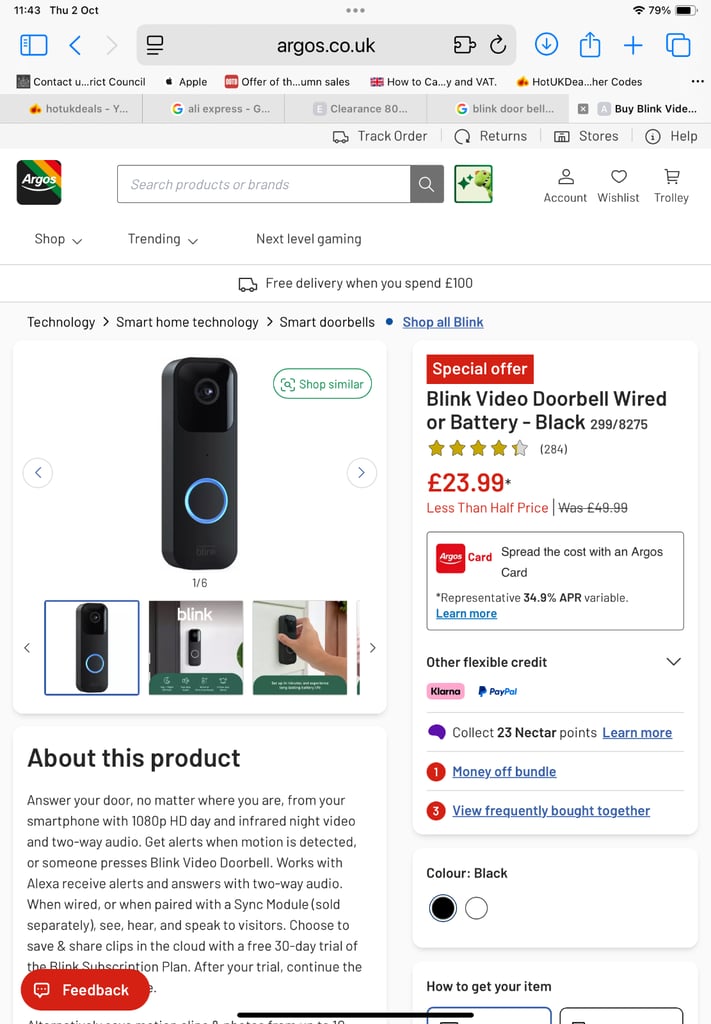Click the search magnifier button

tap(427, 184)
